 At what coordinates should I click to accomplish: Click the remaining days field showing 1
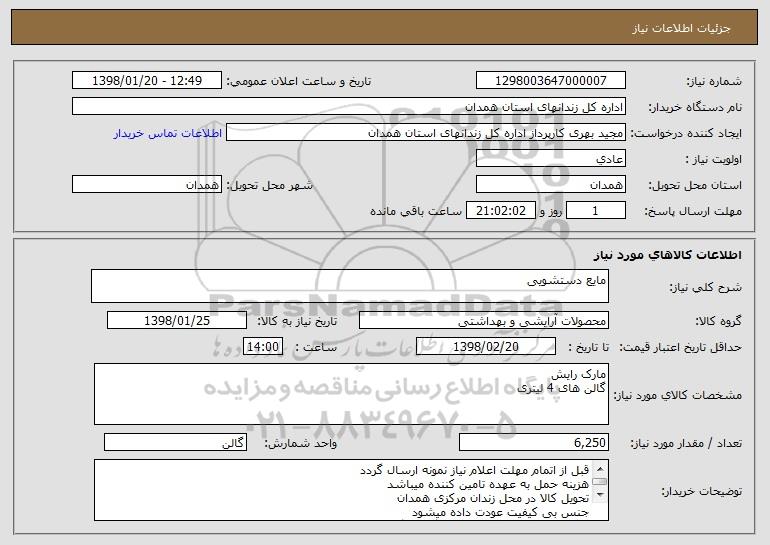pyautogui.click(x=596, y=210)
